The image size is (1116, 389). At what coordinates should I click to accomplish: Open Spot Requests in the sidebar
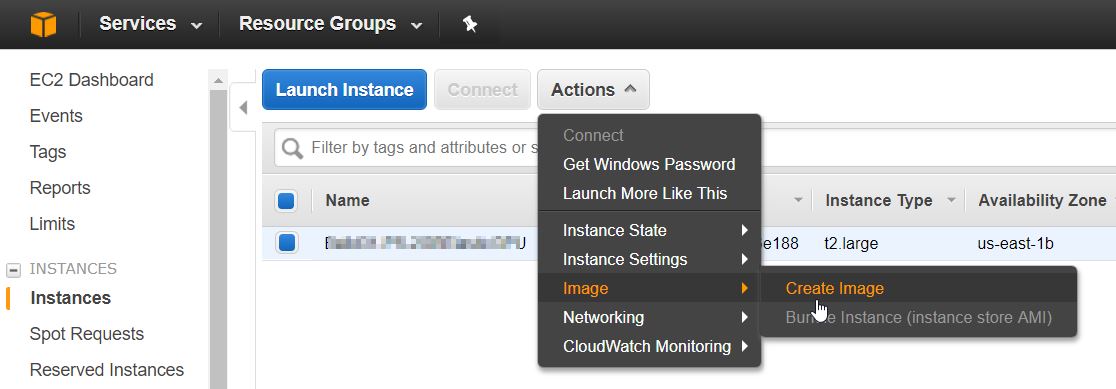(87, 334)
